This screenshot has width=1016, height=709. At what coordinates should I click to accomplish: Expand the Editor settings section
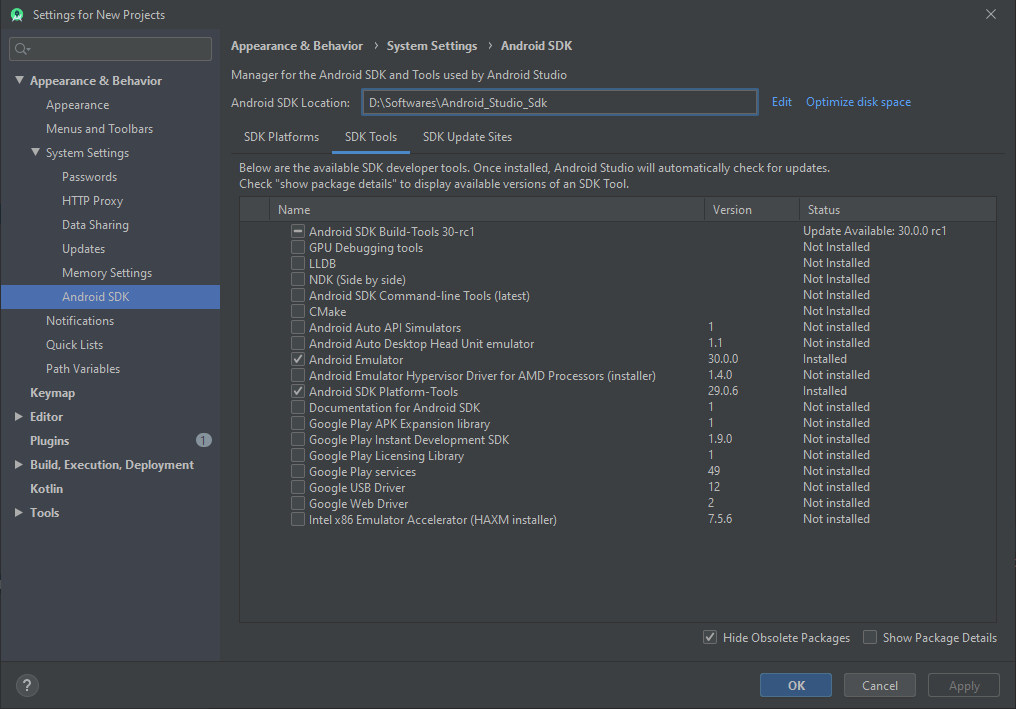[x=19, y=417]
